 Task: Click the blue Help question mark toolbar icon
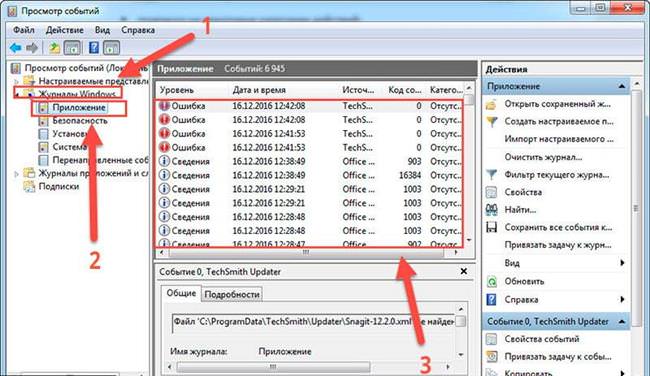pos(94,48)
